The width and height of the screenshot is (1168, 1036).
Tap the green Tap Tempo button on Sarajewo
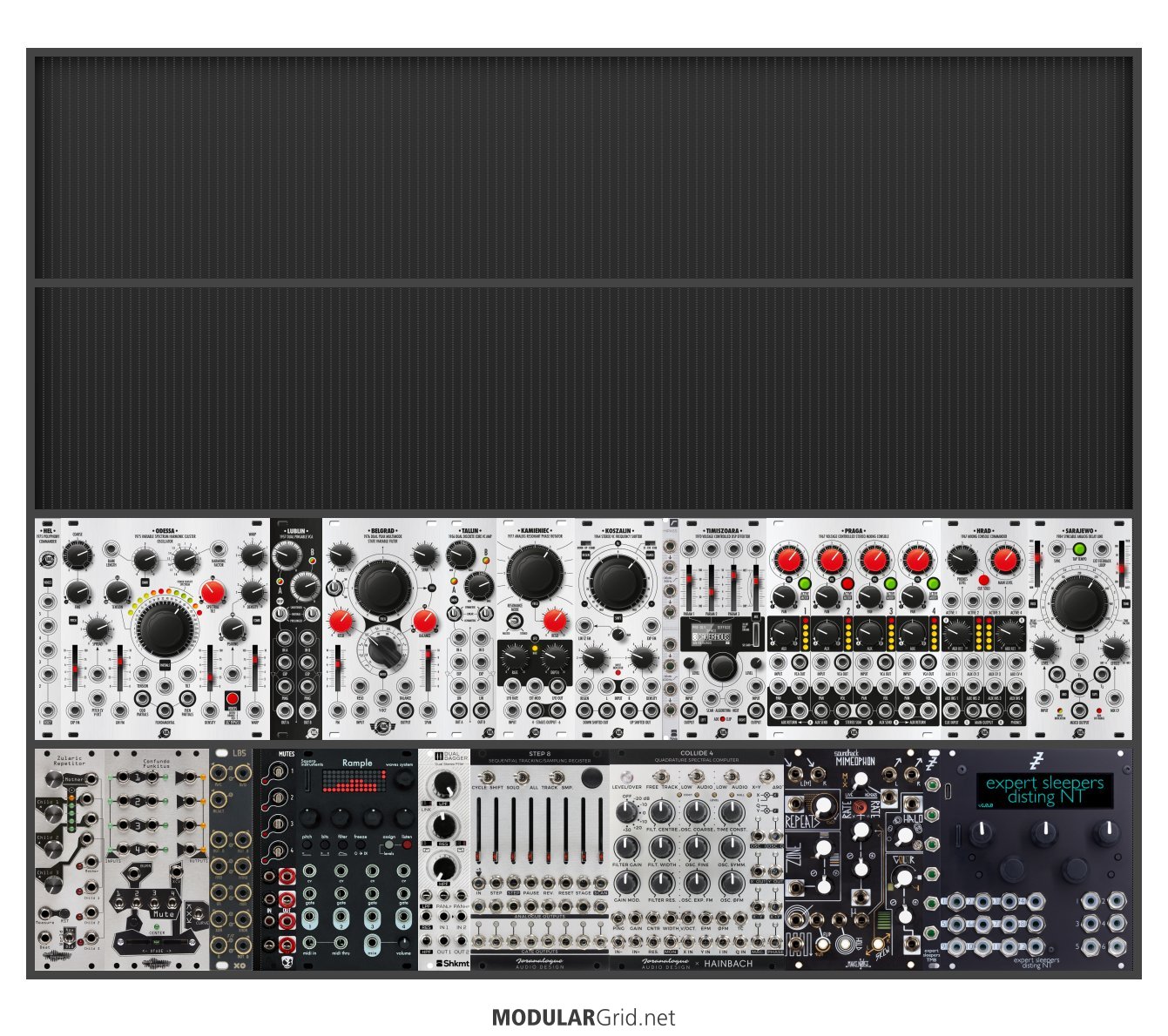coord(1079,549)
